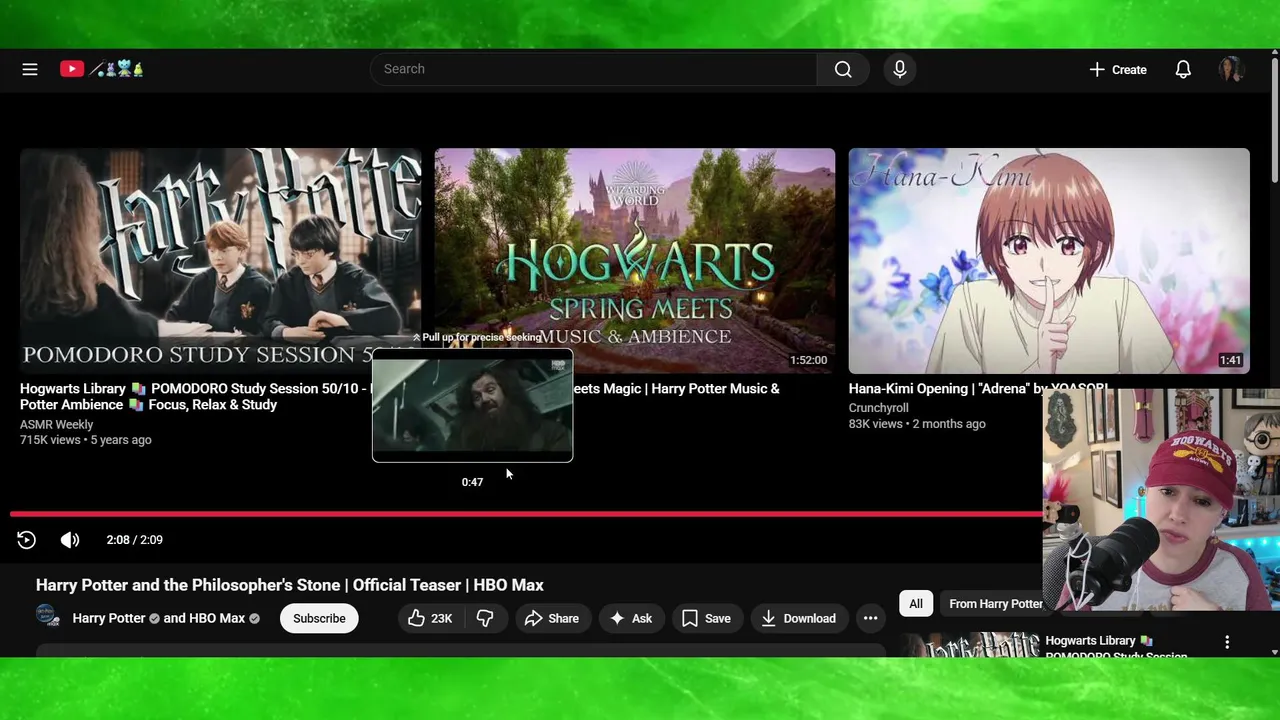Play Hogwarts Library POMODORO thumbnail
The height and width of the screenshot is (720, 1280).
coord(220,260)
